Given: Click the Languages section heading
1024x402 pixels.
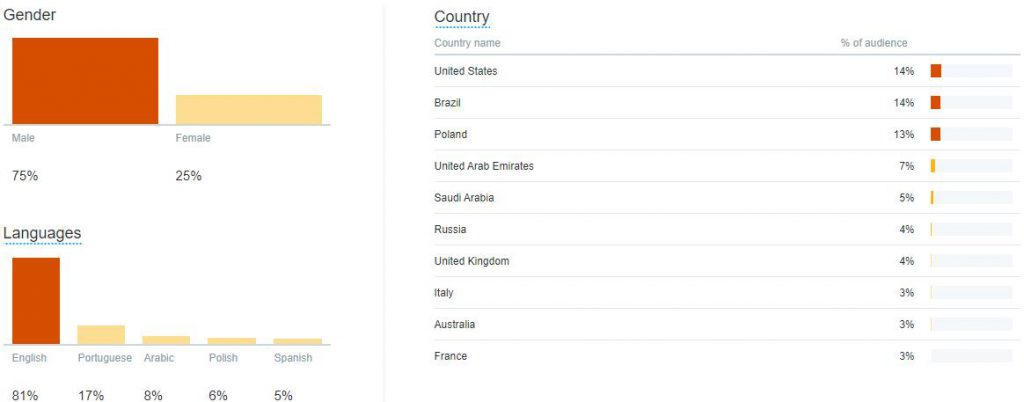Looking at the screenshot, I should (x=42, y=233).
